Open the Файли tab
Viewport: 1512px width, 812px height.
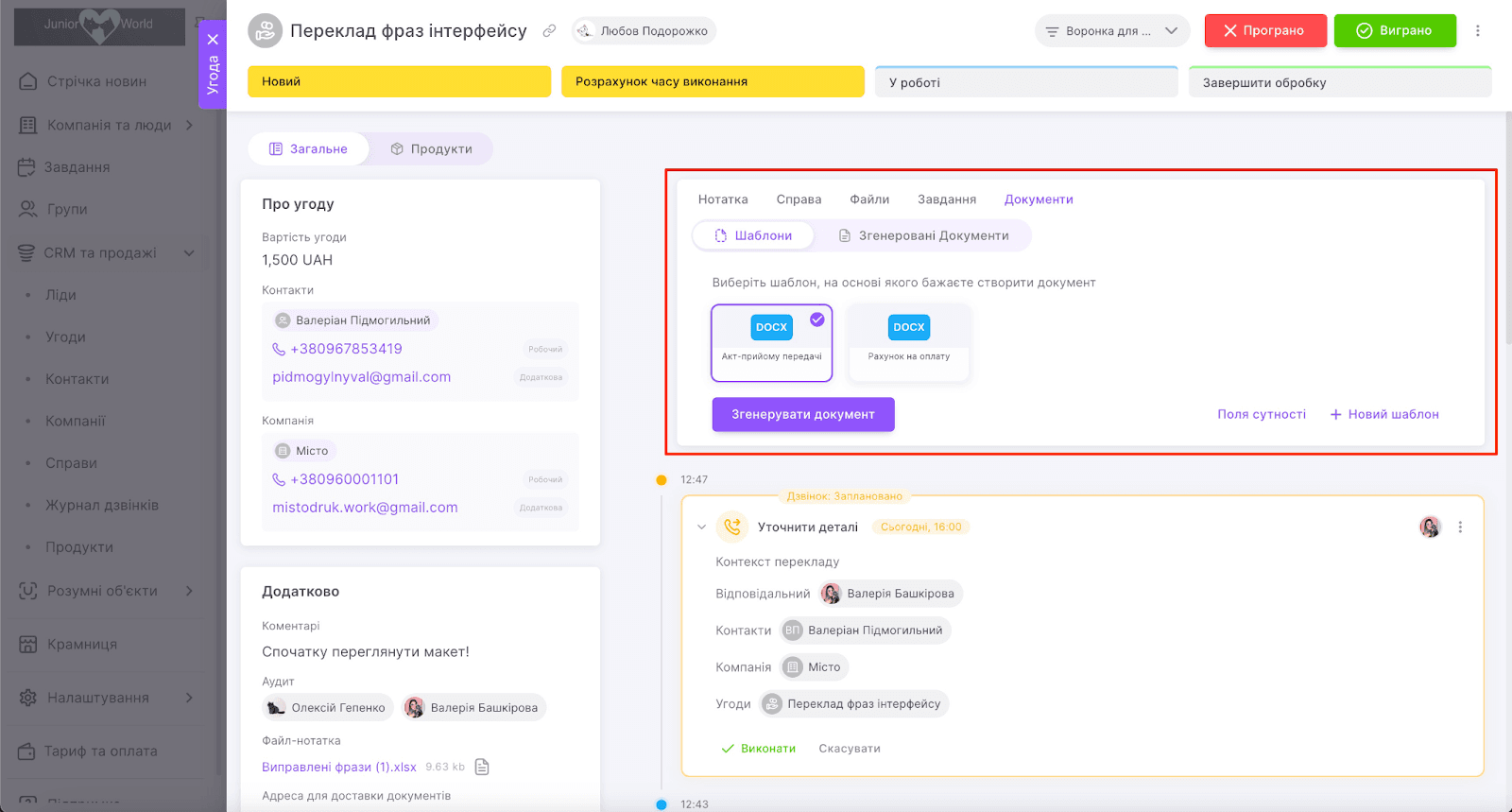[868, 199]
